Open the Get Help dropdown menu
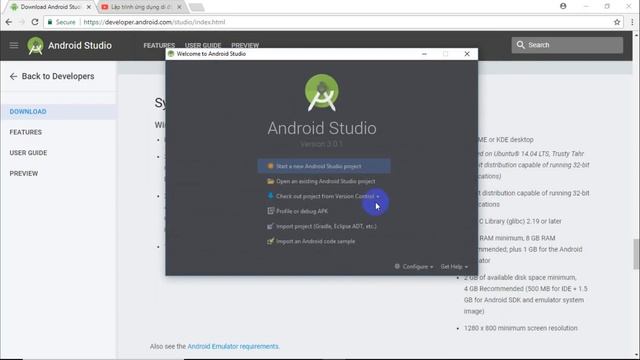 click(x=454, y=267)
